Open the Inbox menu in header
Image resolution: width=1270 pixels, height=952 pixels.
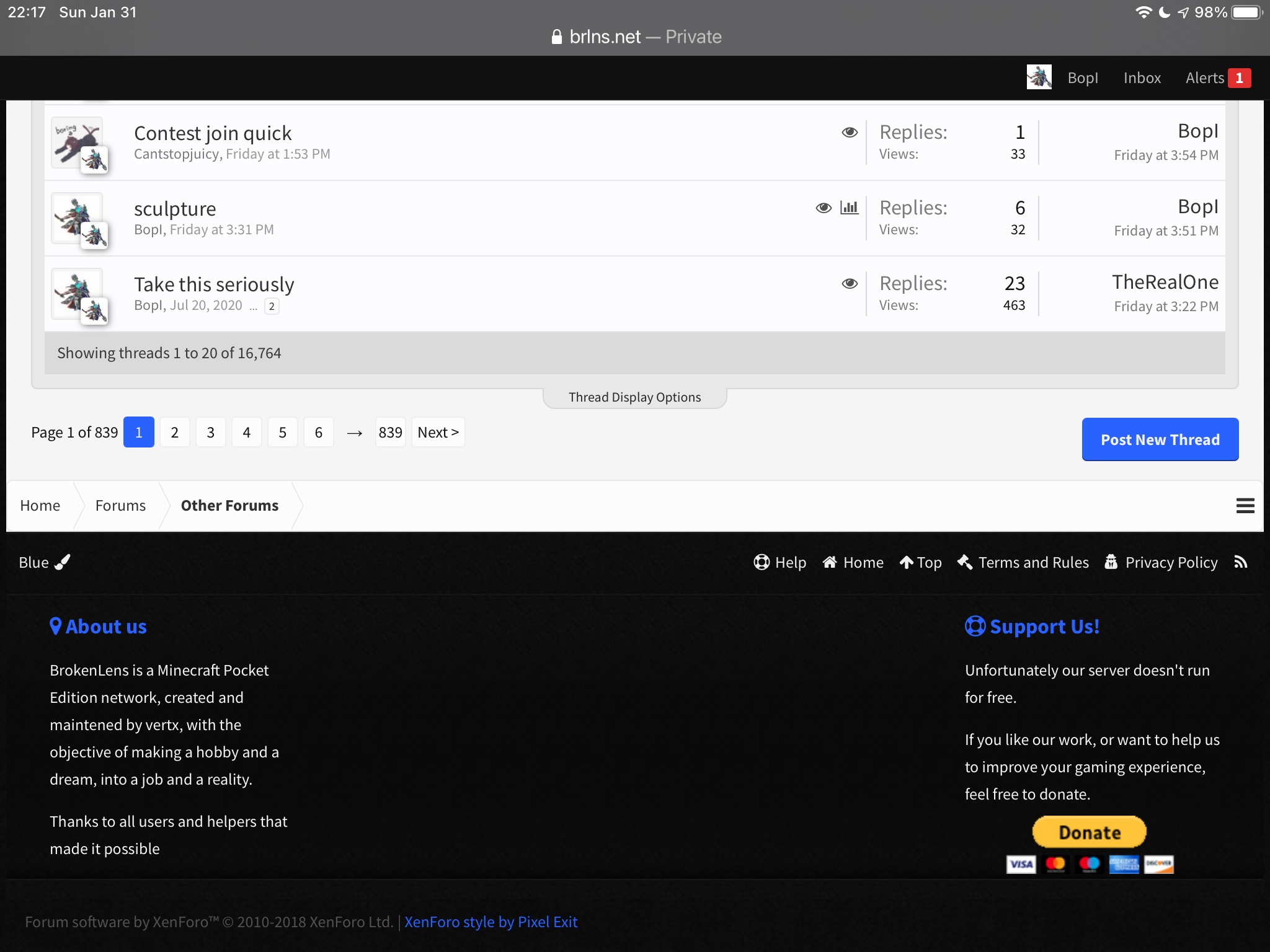click(1142, 78)
